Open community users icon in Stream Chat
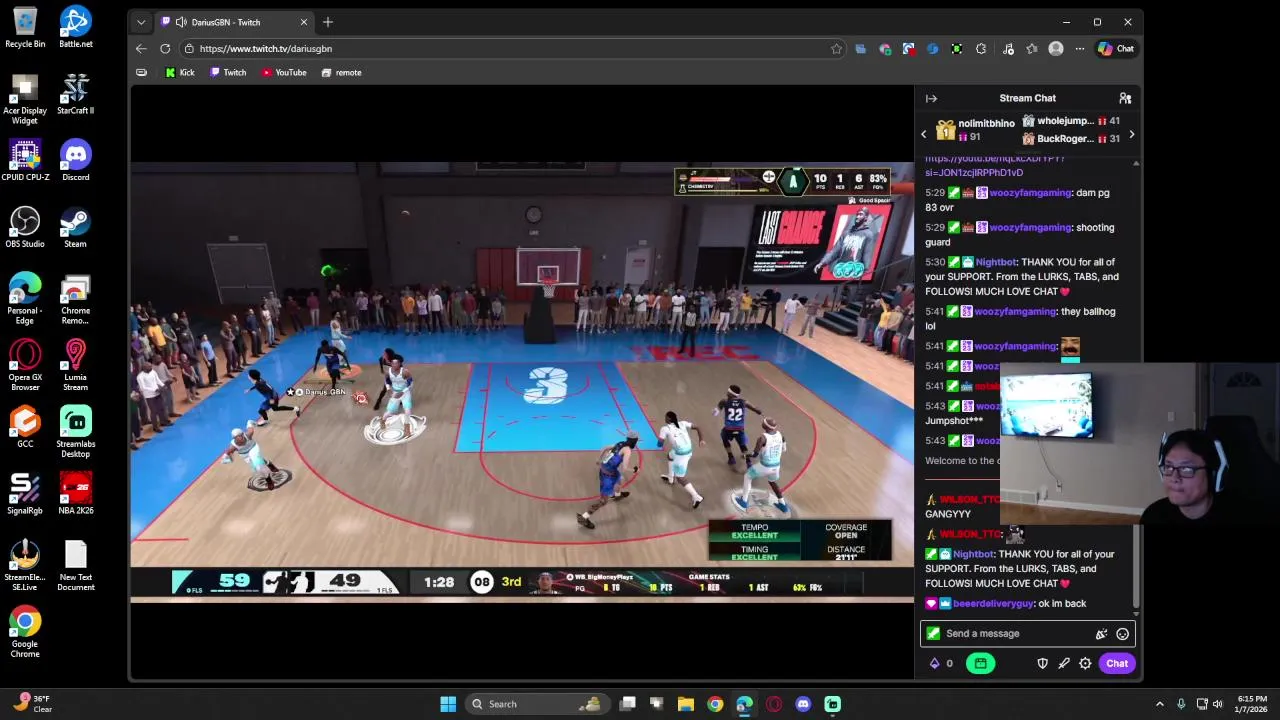Image resolution: width=1280 pixels, height=720 pixels. 1125,98
